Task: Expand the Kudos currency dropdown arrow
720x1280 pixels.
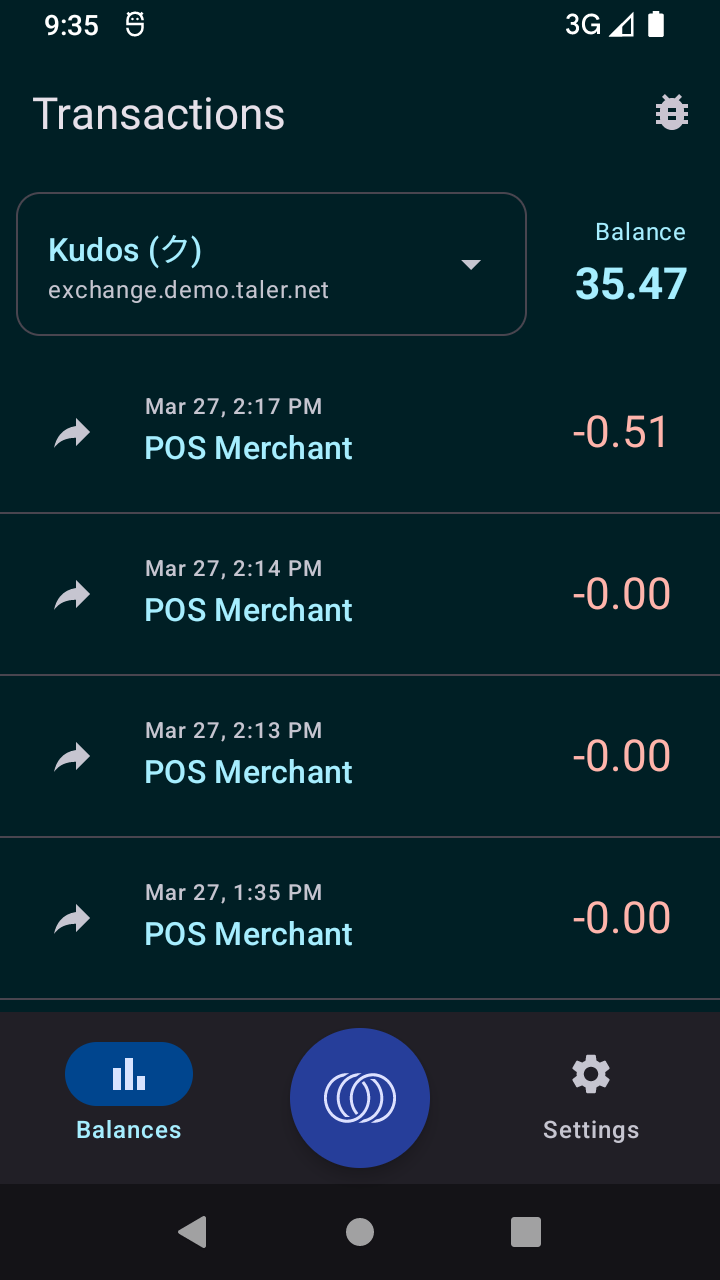Action: [471, 264]
